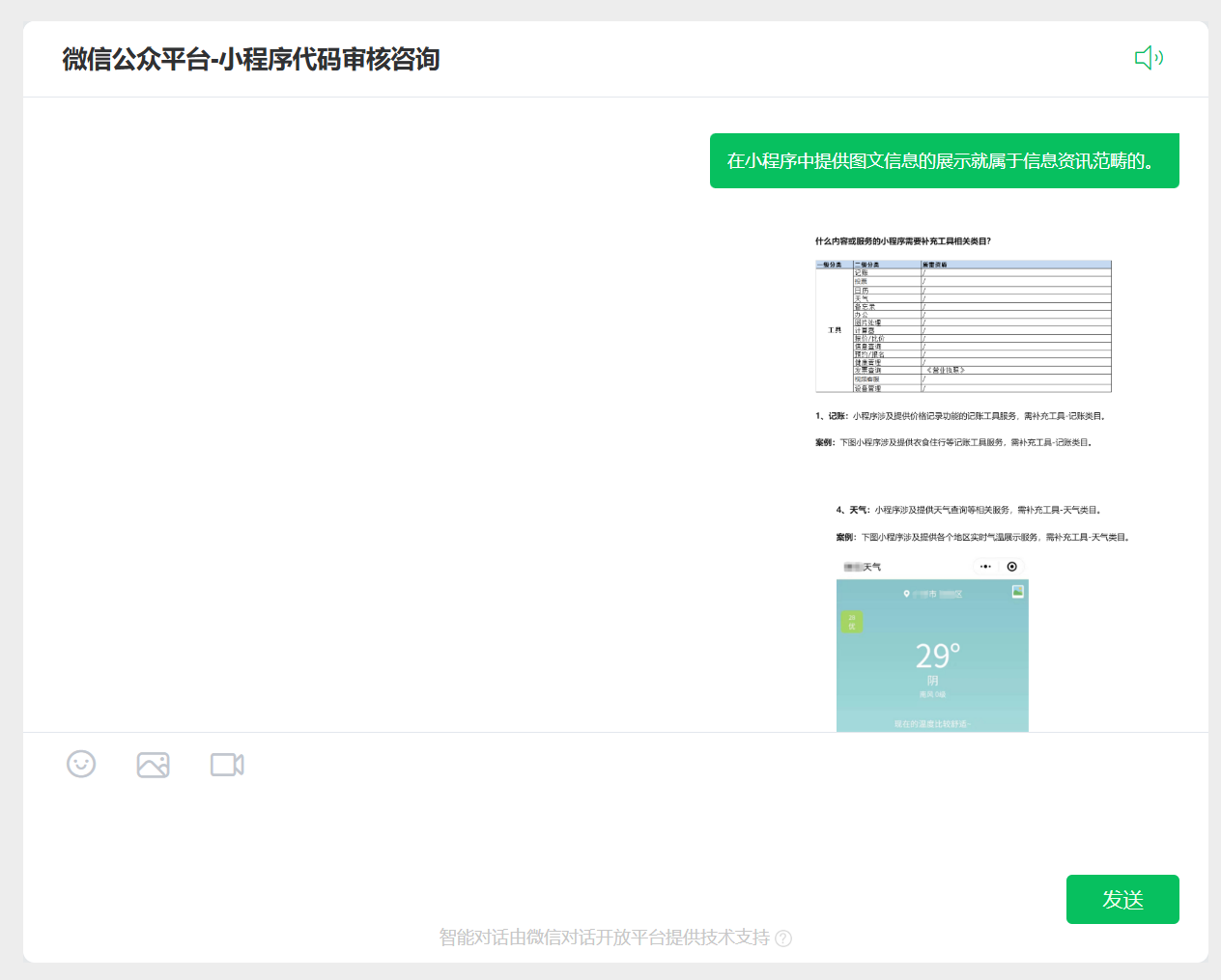Image resolution: width=1221 pixels, height=980 pixels.
Task: Click the chat title 小程序代码审核咨询
Action: [249, 59]
